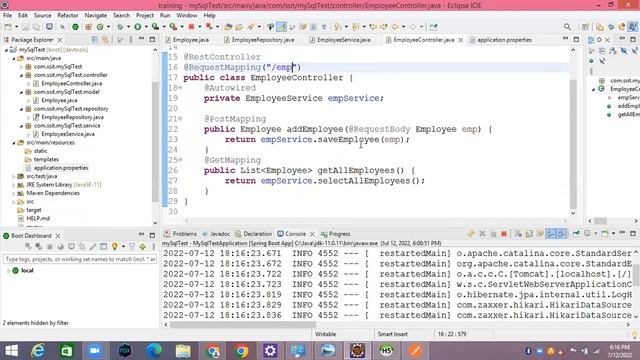This screenshot has height=360, width=640.
Task: Select application.properties in Package Explorer
Action: pyautogui.click(x=61, y=168)
